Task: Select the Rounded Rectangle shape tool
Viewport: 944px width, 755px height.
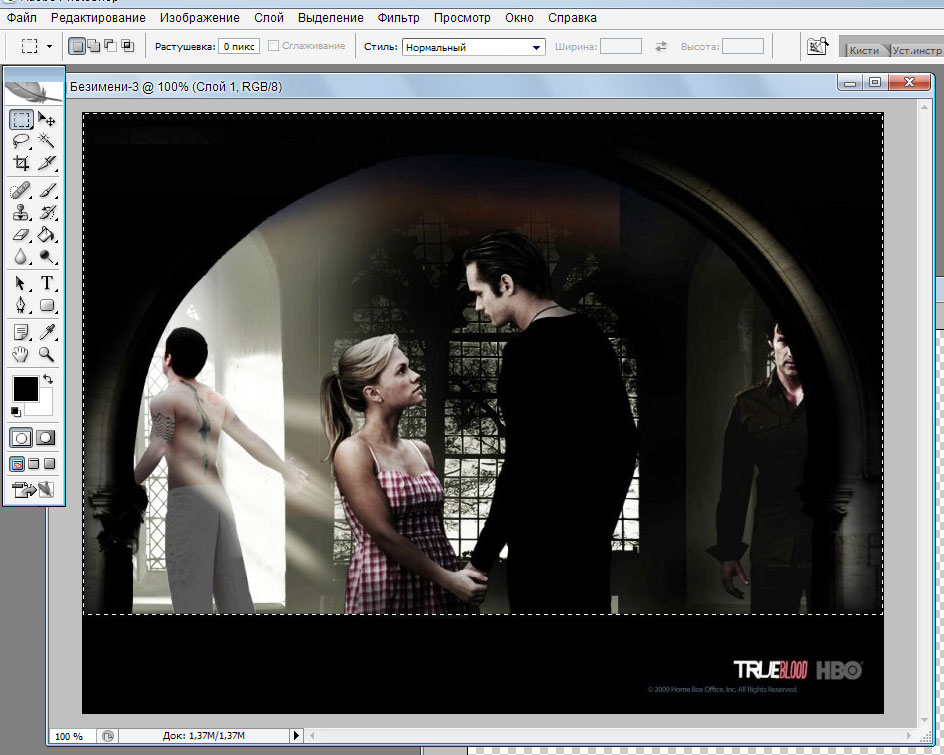Action: (x=47, y=305)
